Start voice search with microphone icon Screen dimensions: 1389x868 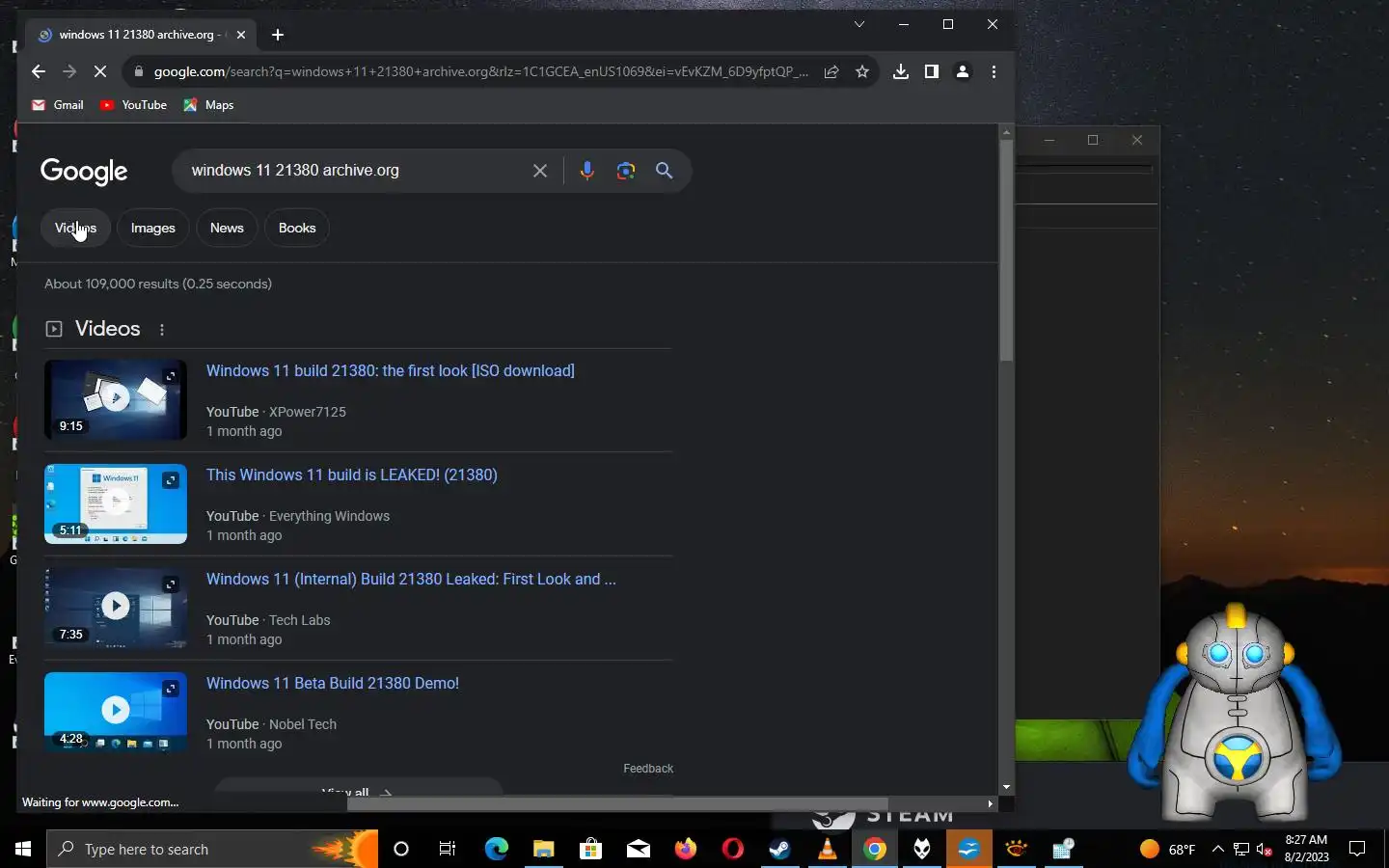click(x=586, y=171)
